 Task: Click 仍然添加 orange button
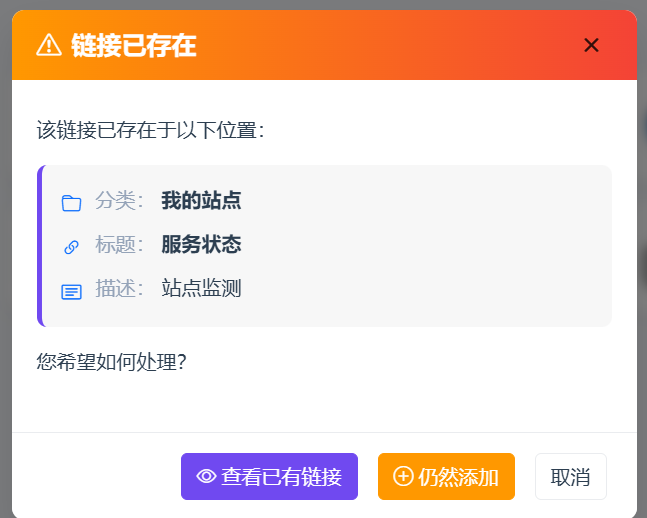[446, 476]
